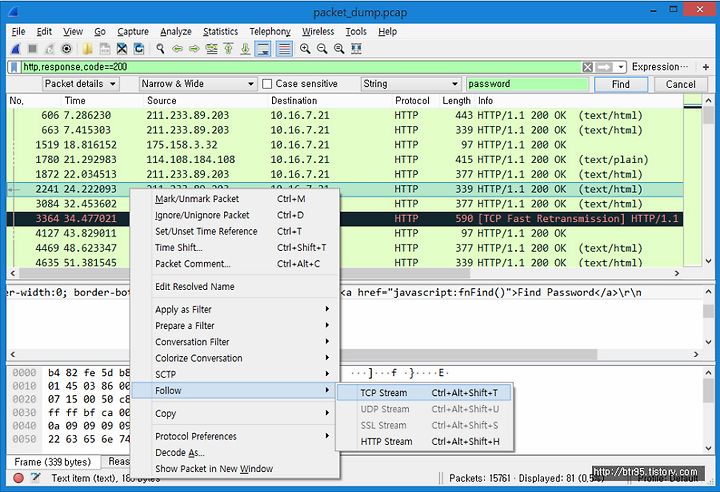Select HTTP Stream from Follow submenu

click(424, 441)
